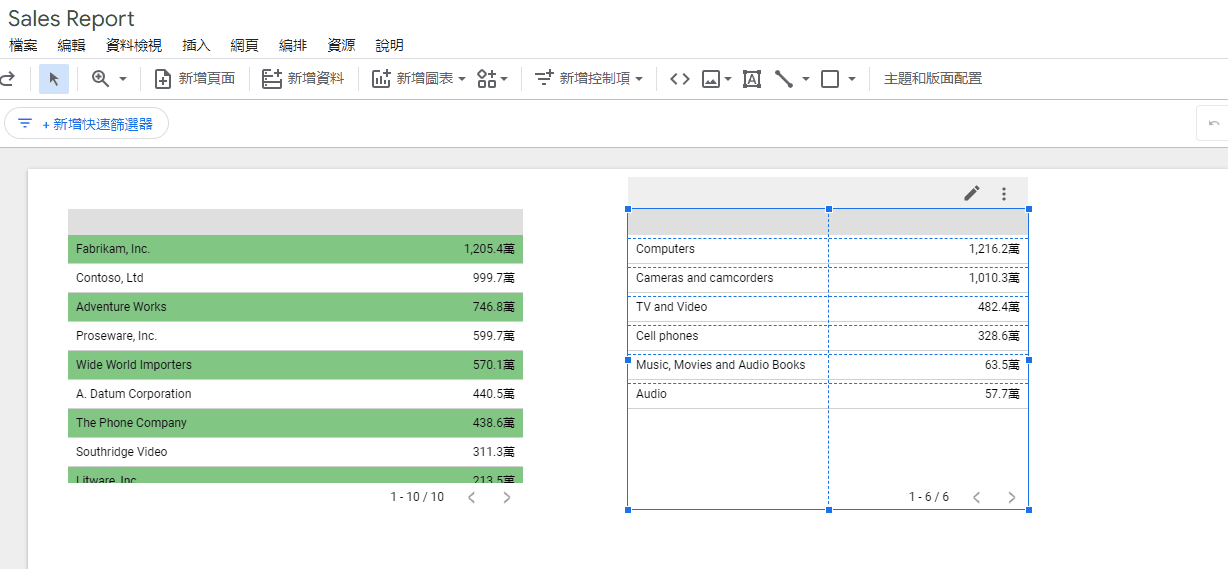The width and height of the screenshot is (1228, 569).
Task: Click the insert image icon
Action: (x=711, y=79)
